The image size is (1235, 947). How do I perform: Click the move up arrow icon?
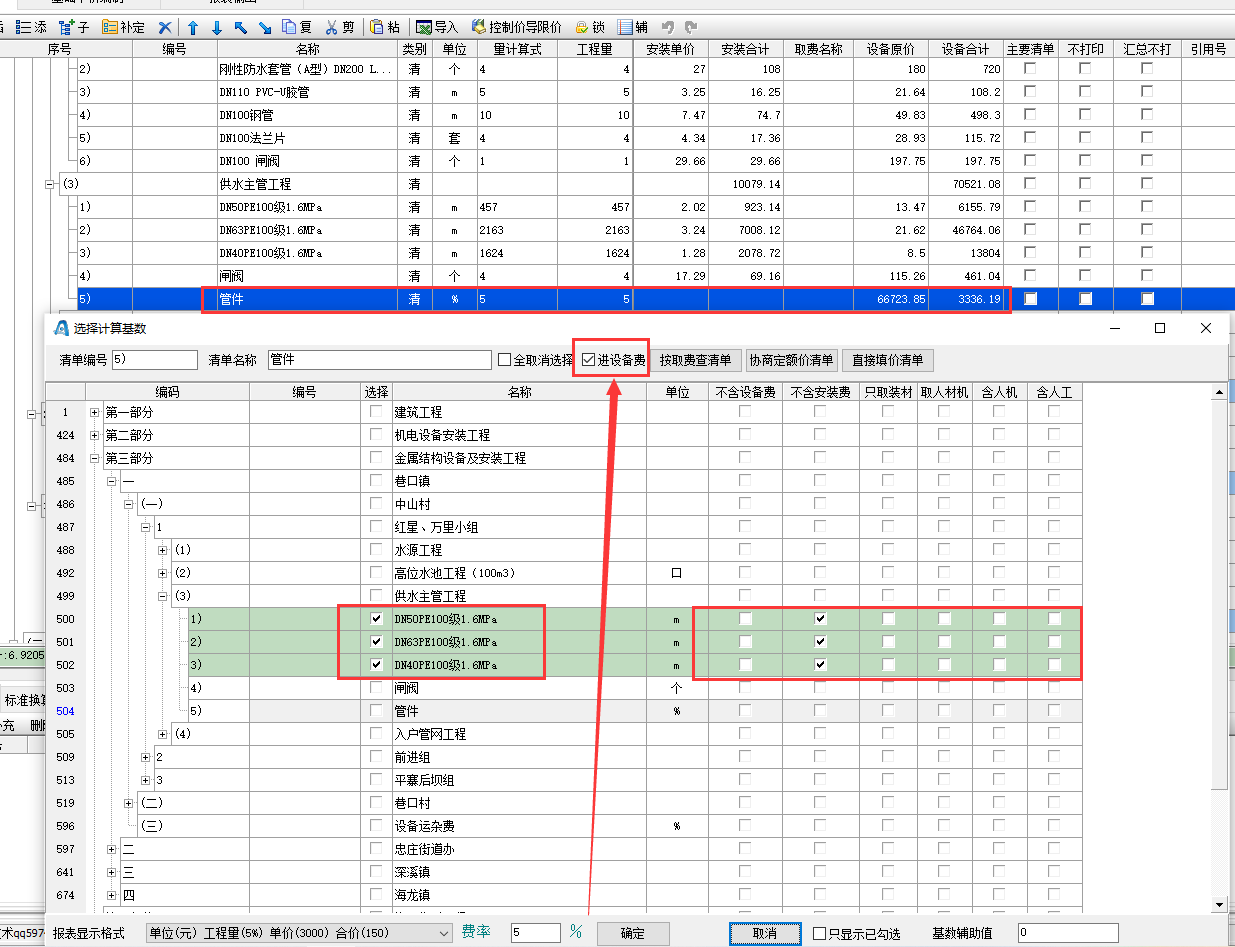pyautogui.click(x=193, y=28)
